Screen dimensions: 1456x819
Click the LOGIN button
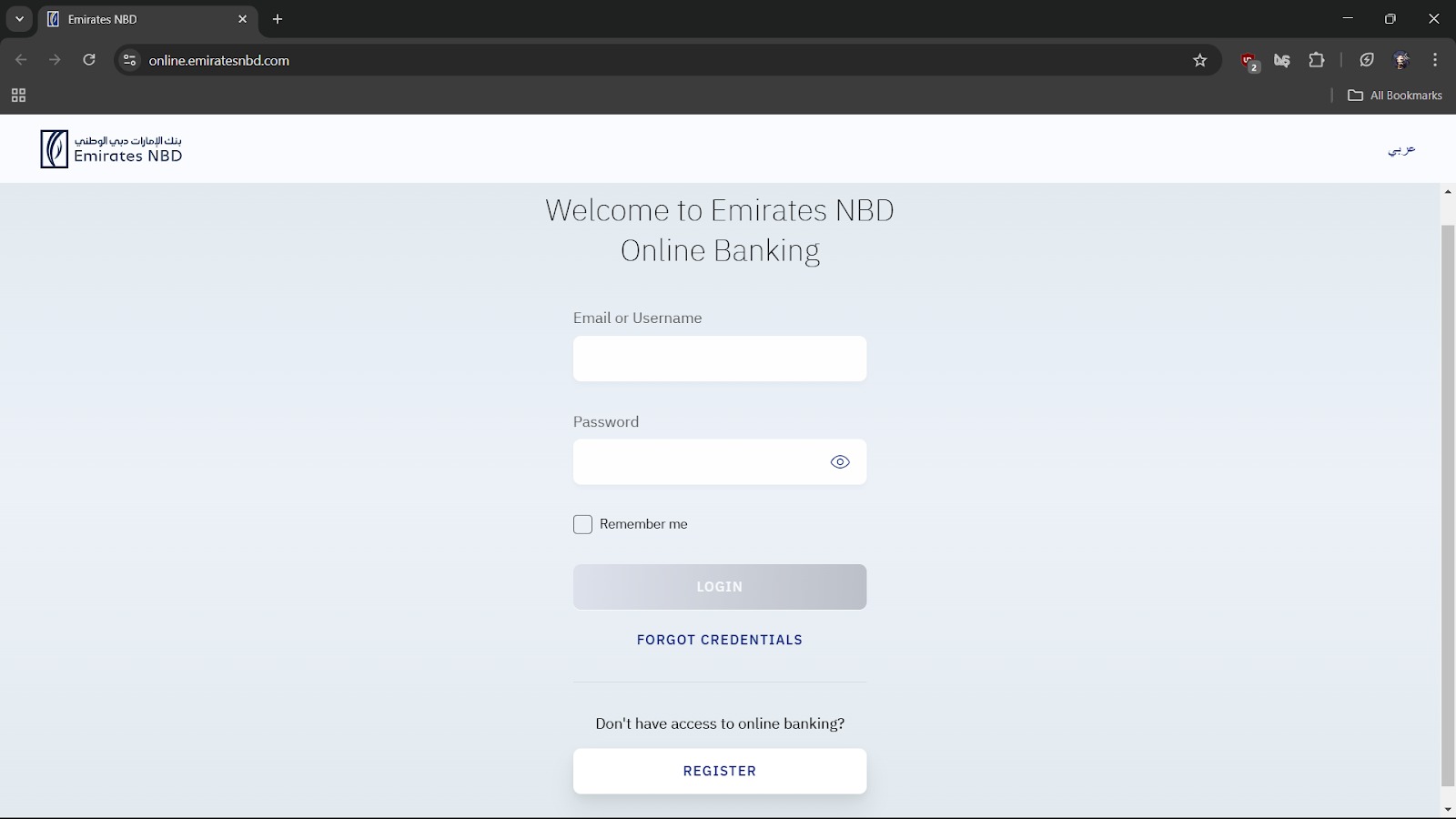(720, 587)
